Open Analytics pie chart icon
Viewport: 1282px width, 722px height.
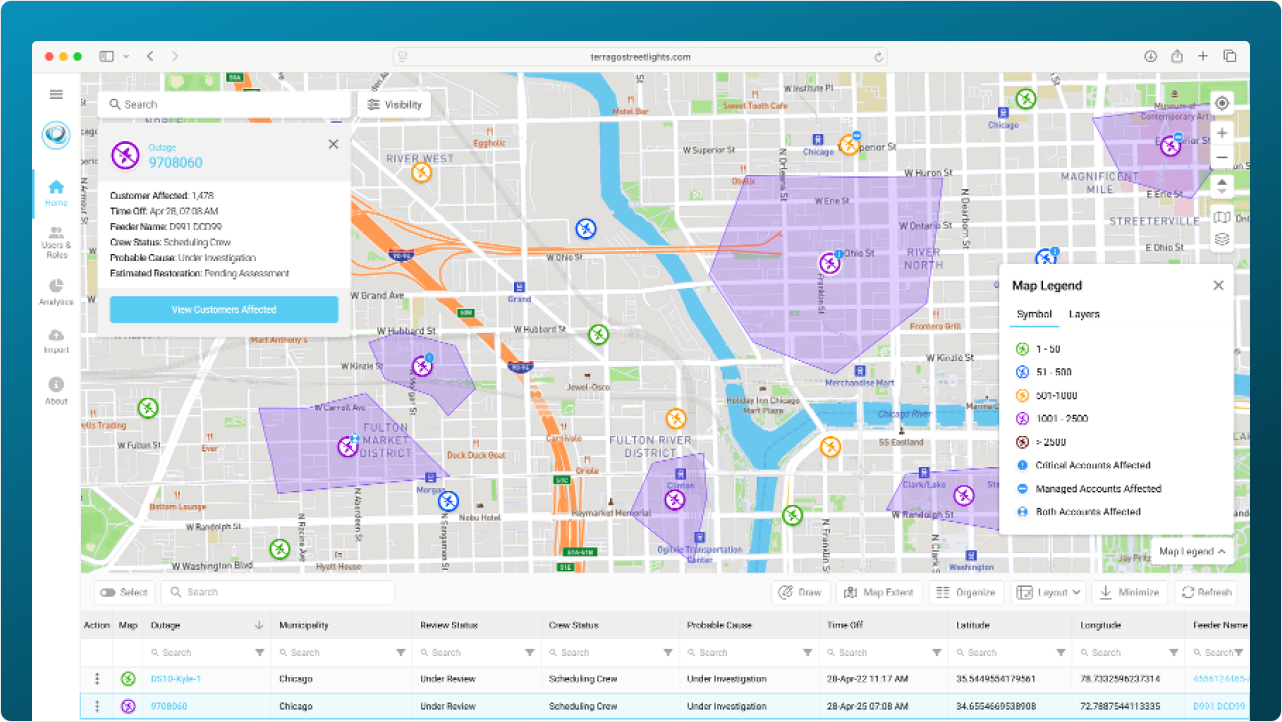56,290
